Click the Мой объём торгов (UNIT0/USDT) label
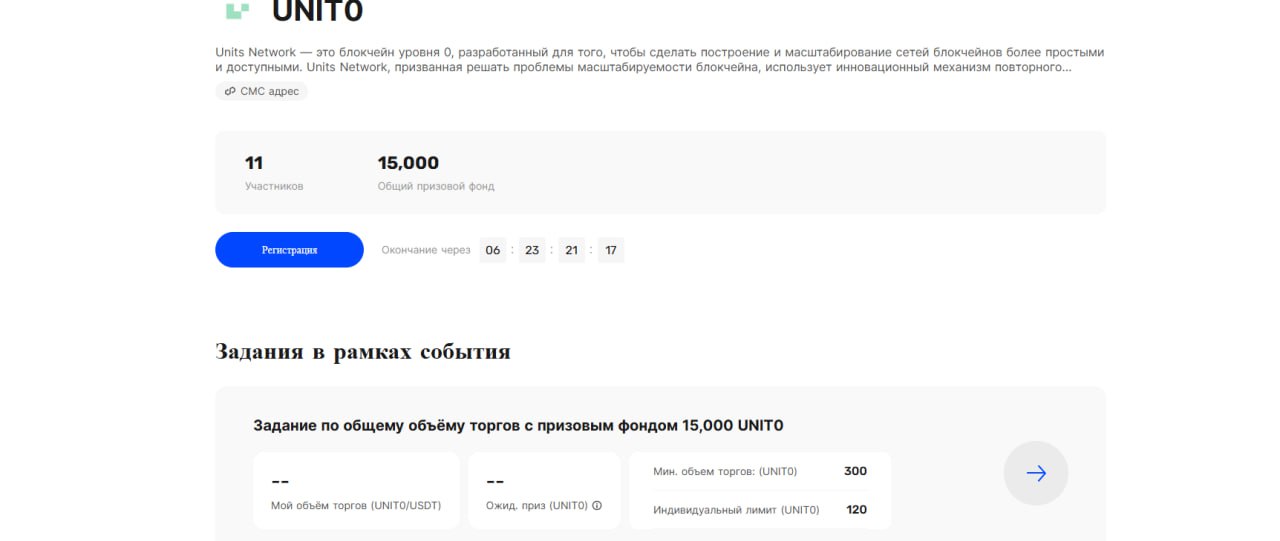Image resolution: width=1280 pixels, height=541 pixels. pos(356,506)
